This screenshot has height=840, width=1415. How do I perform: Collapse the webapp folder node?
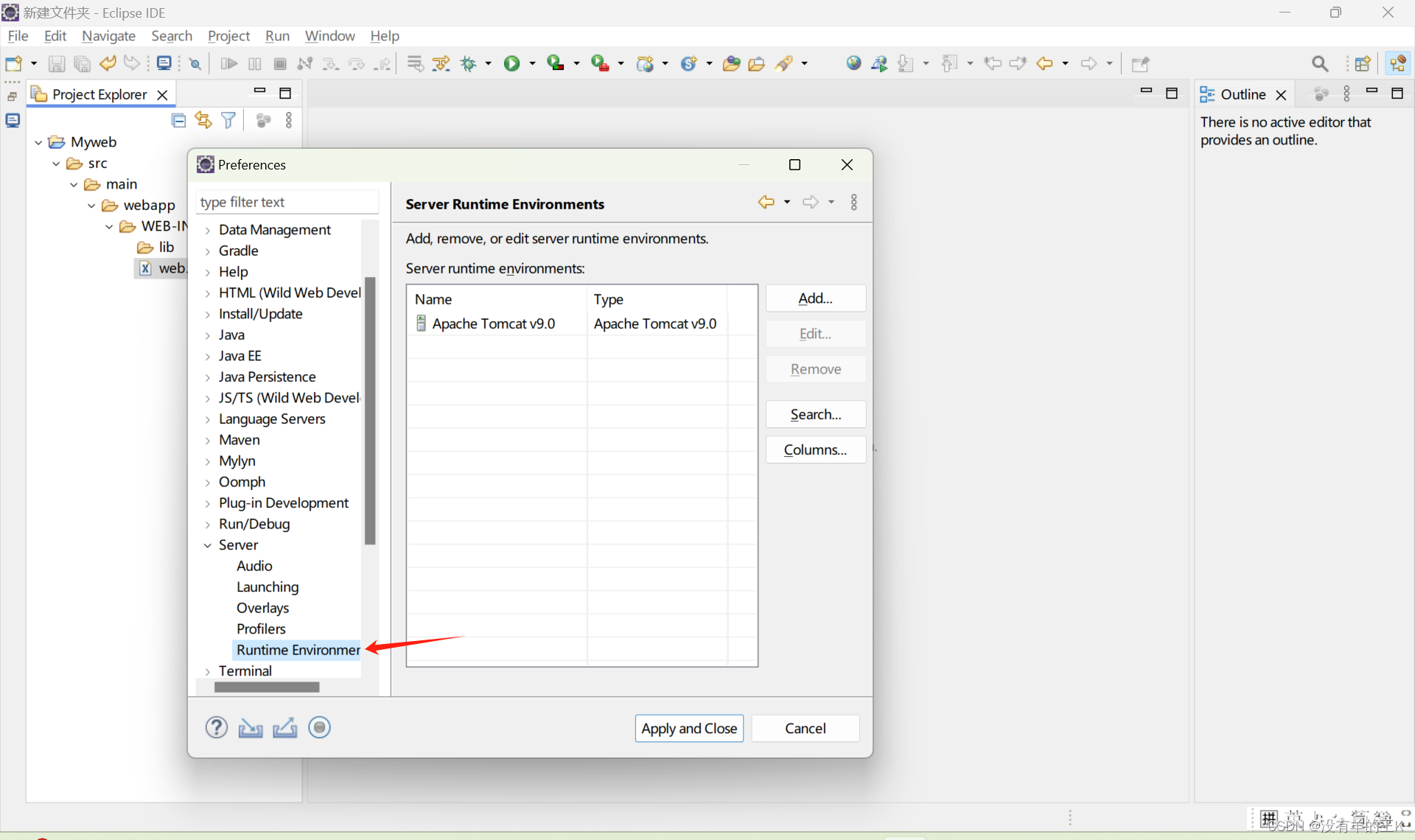click(x=91, y=206)
